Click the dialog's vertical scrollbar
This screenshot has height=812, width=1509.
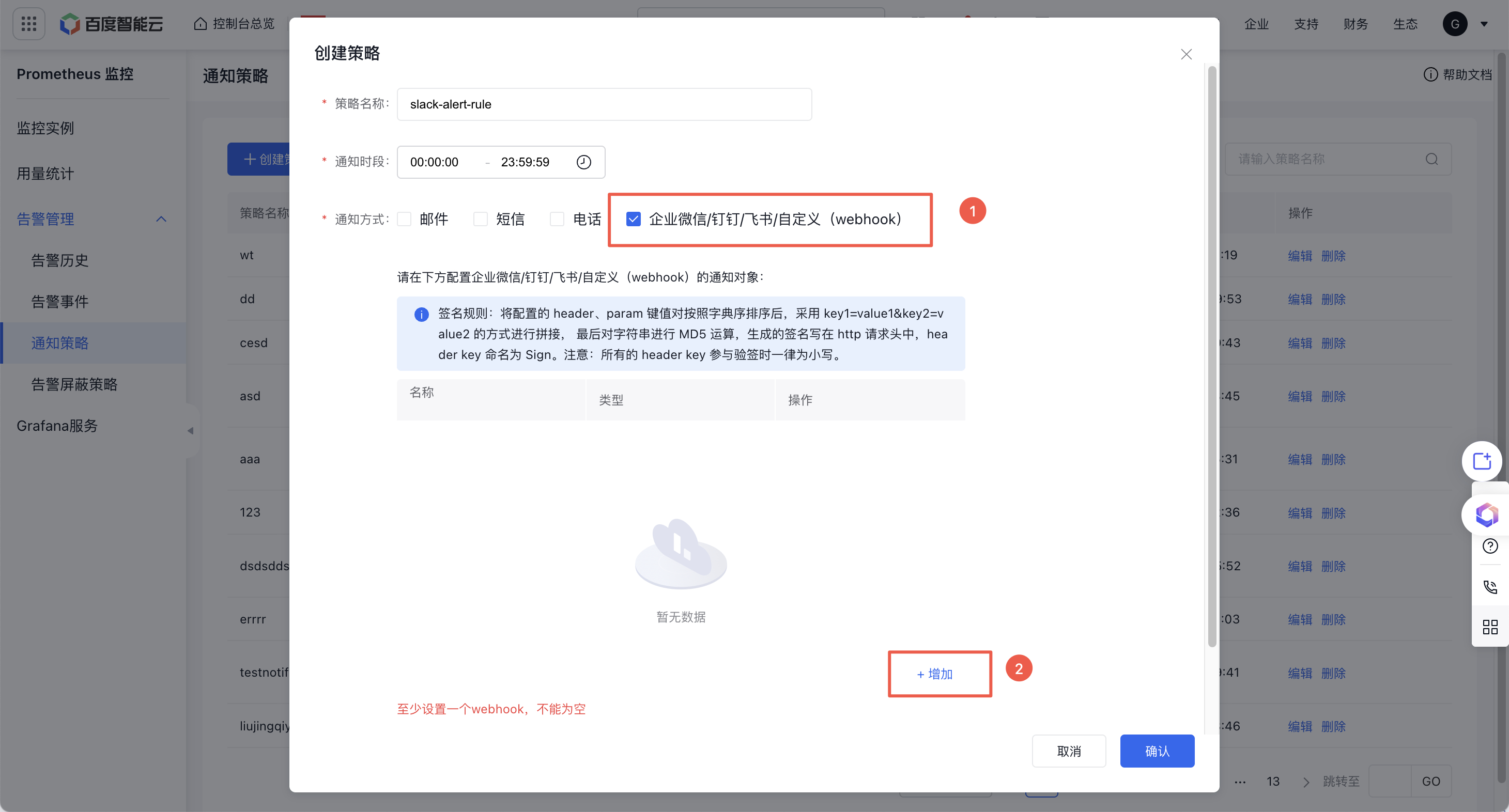pos(1212,357)
